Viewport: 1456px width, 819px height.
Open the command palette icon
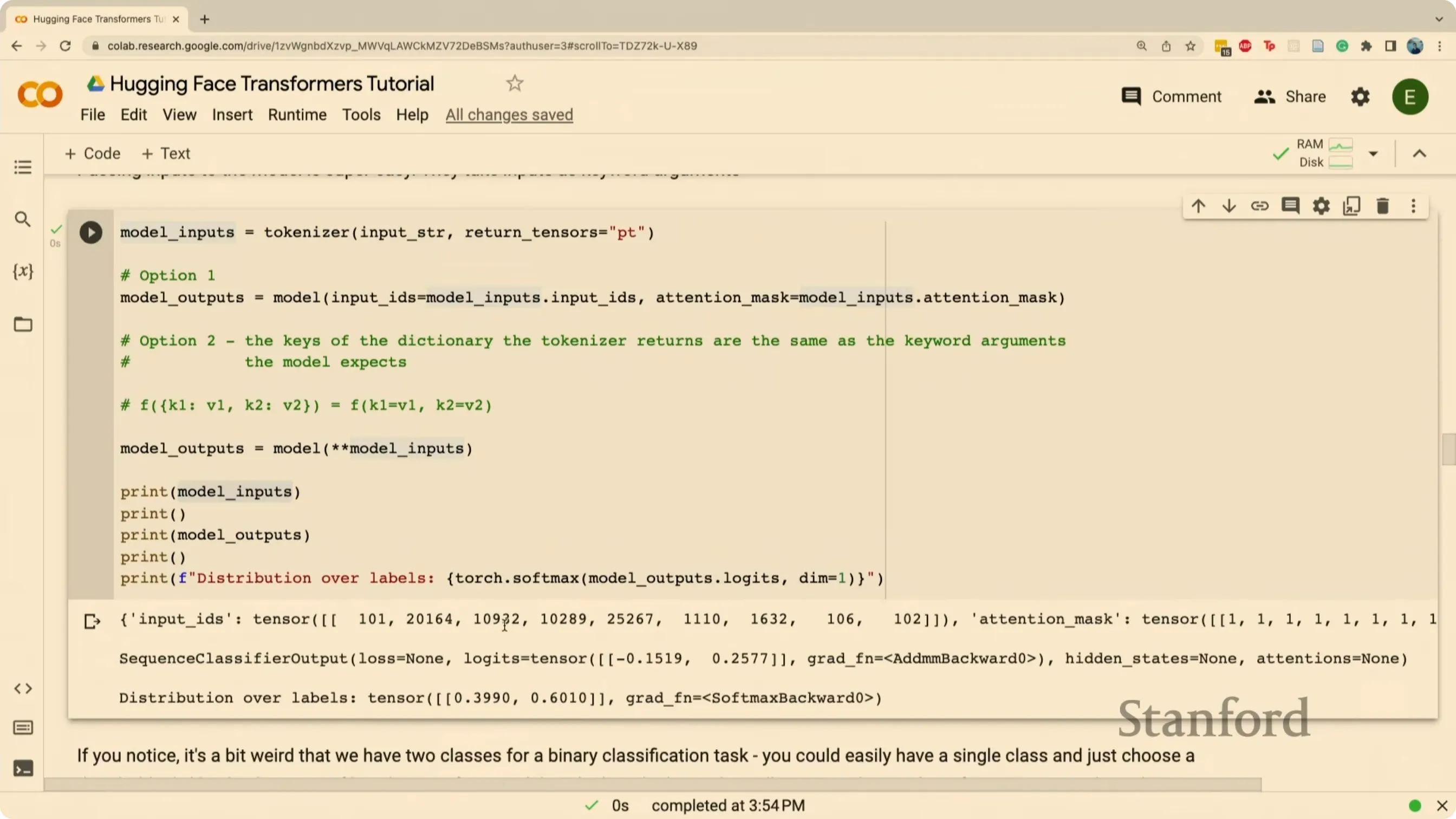(23, 727)
